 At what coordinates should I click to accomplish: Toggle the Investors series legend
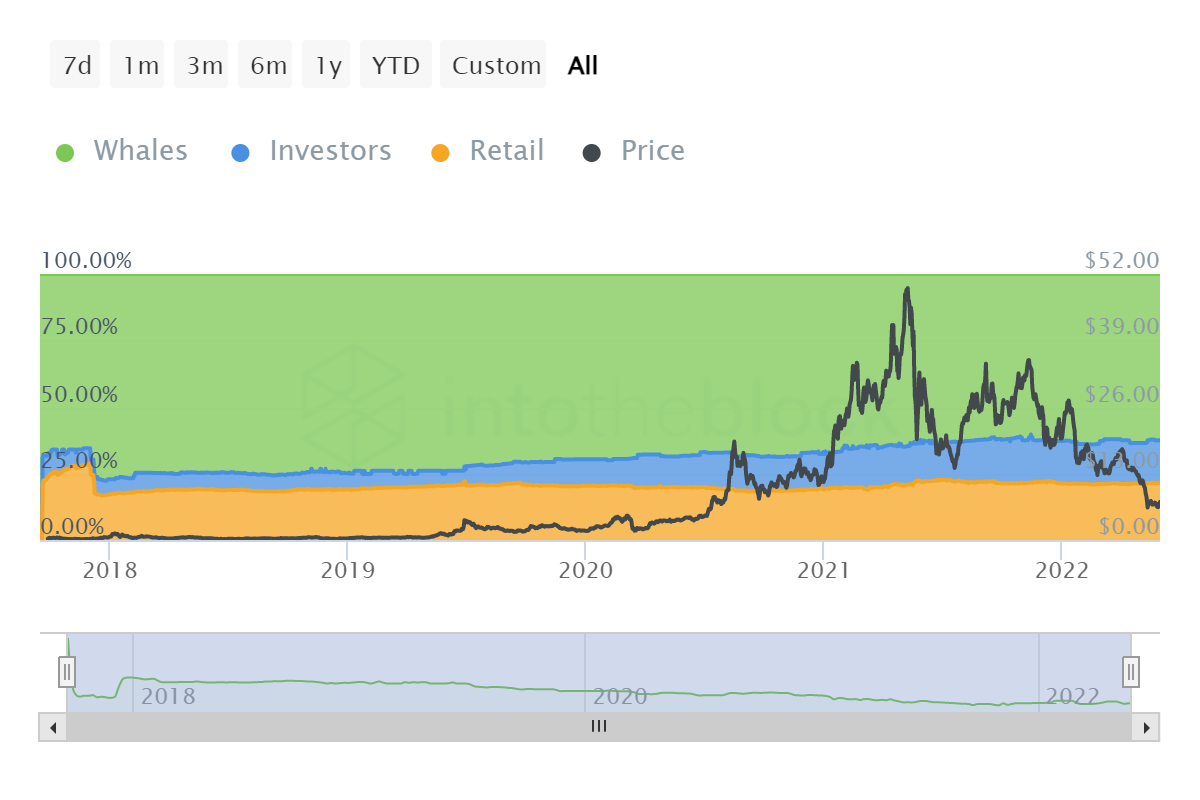tap(330, 151)
